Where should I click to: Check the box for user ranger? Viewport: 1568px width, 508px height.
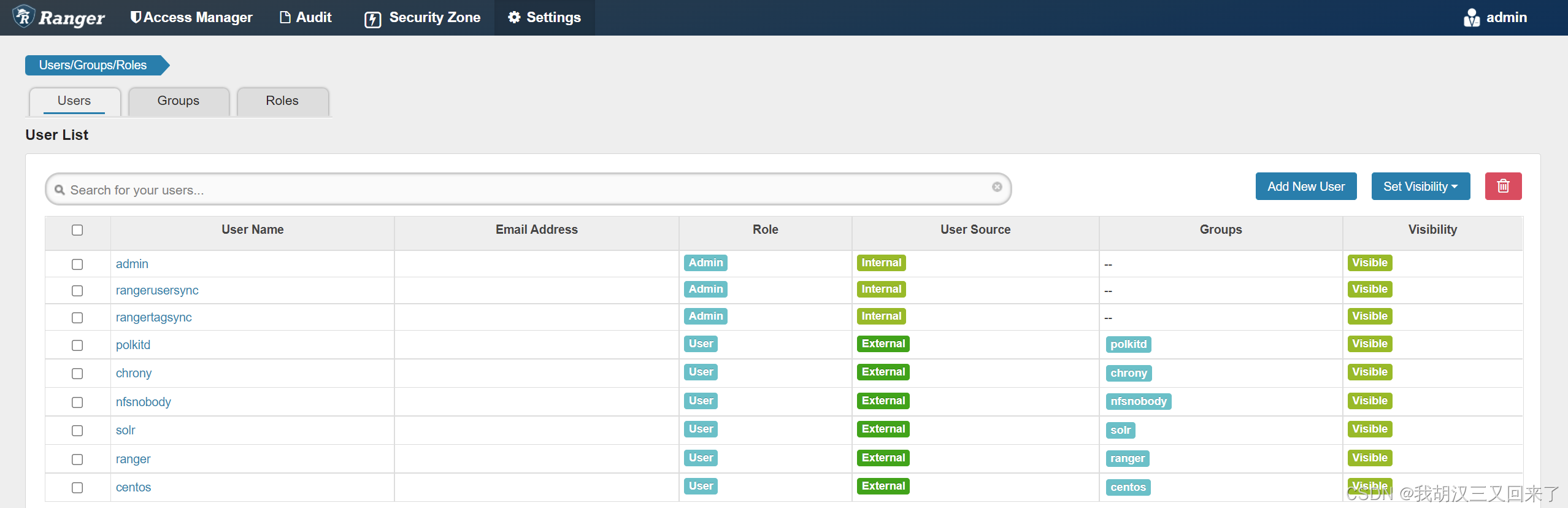point(77,460)
